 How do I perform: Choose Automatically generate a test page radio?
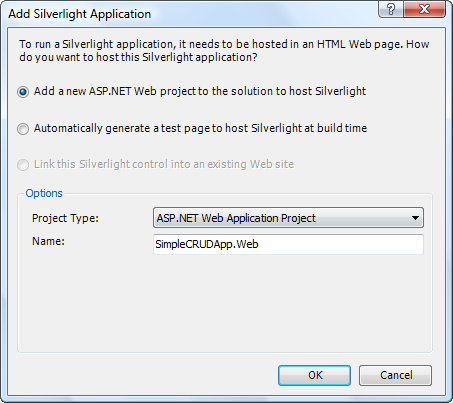(x=23, y=129)
